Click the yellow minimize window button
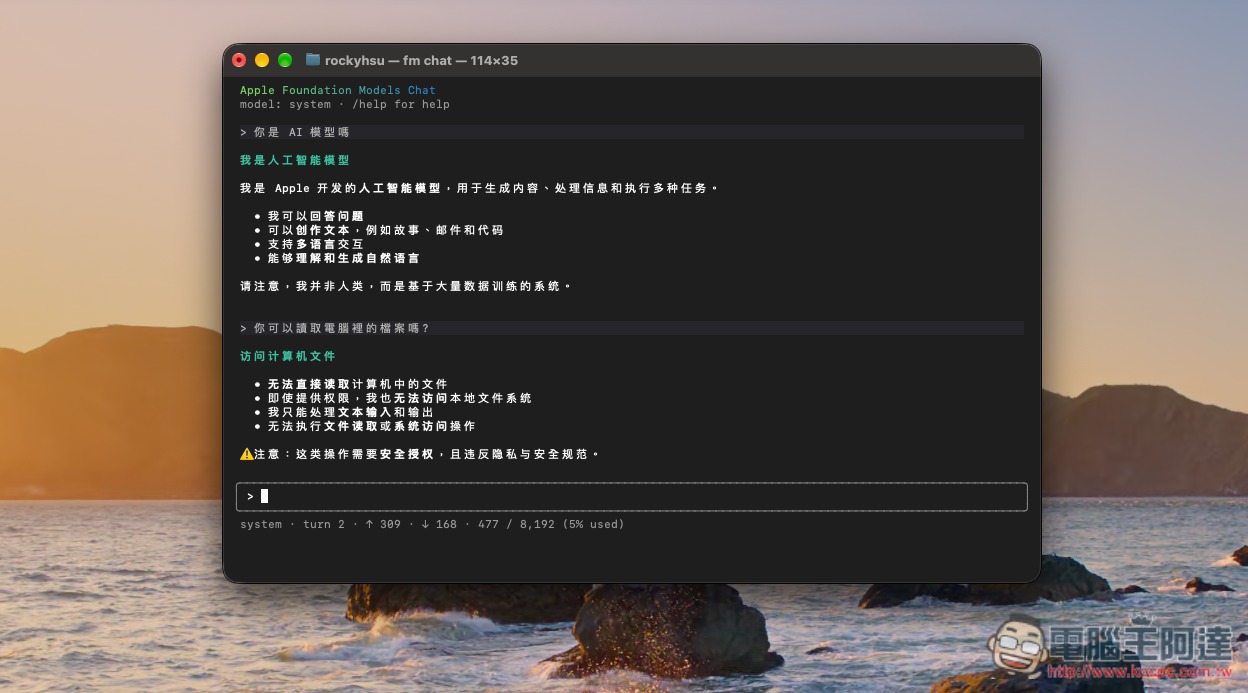1248x693 pixels. click(262, 60)
